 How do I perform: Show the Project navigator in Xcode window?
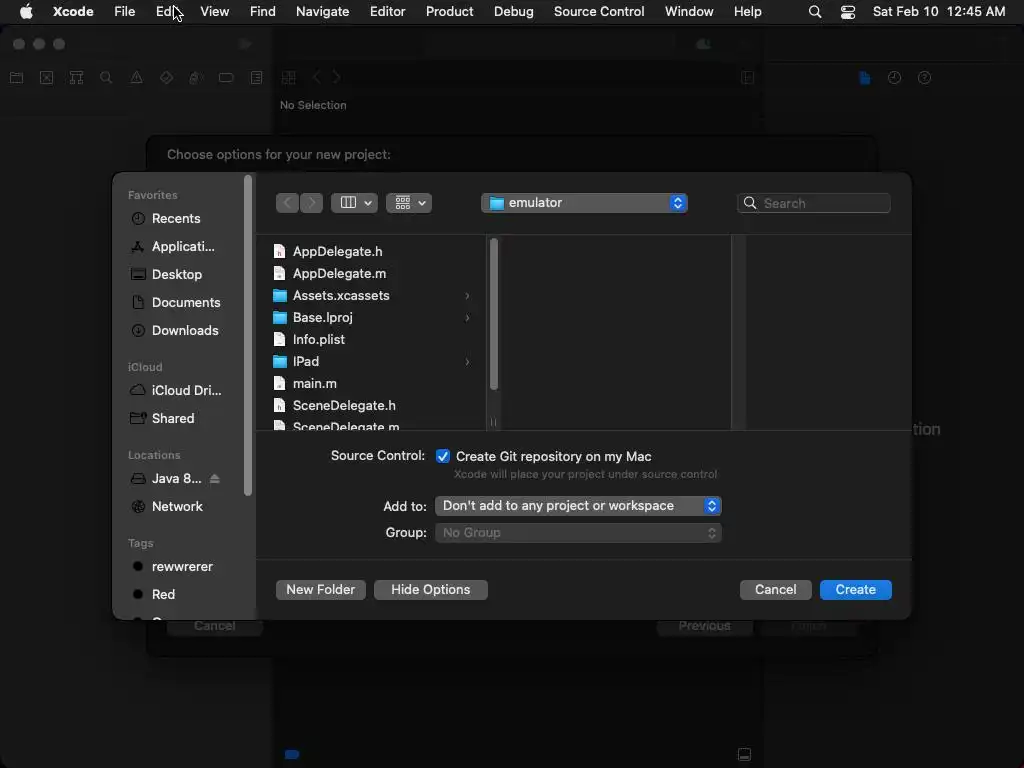[x=16, y=78]
